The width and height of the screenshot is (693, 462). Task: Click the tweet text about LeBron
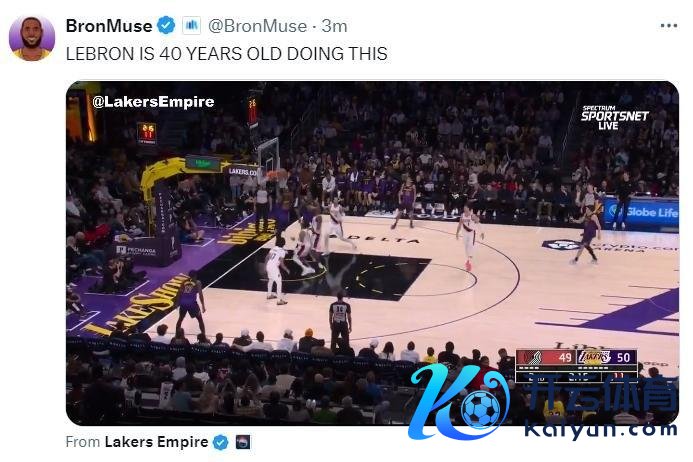tap(227, 54)
